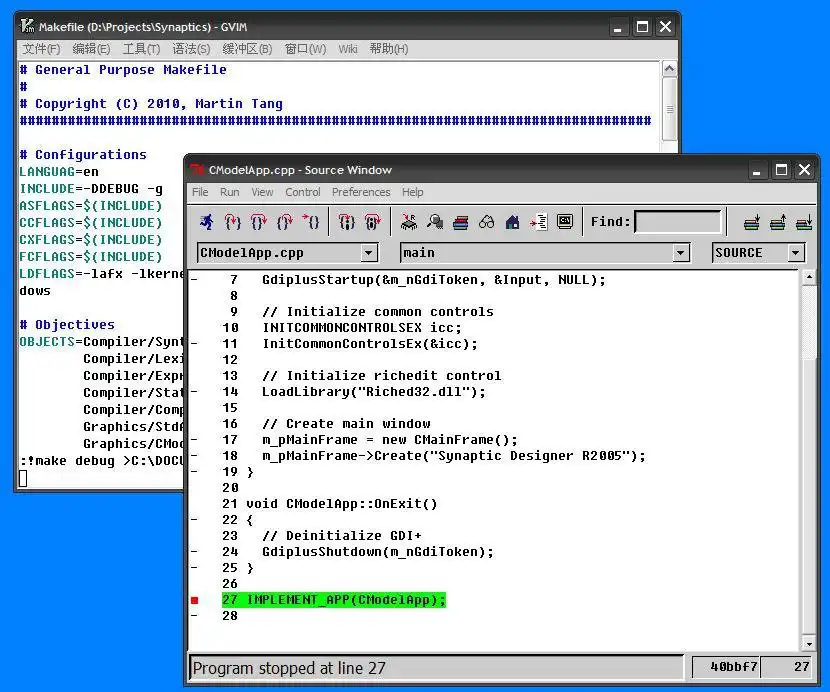
Task: Click the address value "40bbf7" in status bar
Action: pos(734,667)
